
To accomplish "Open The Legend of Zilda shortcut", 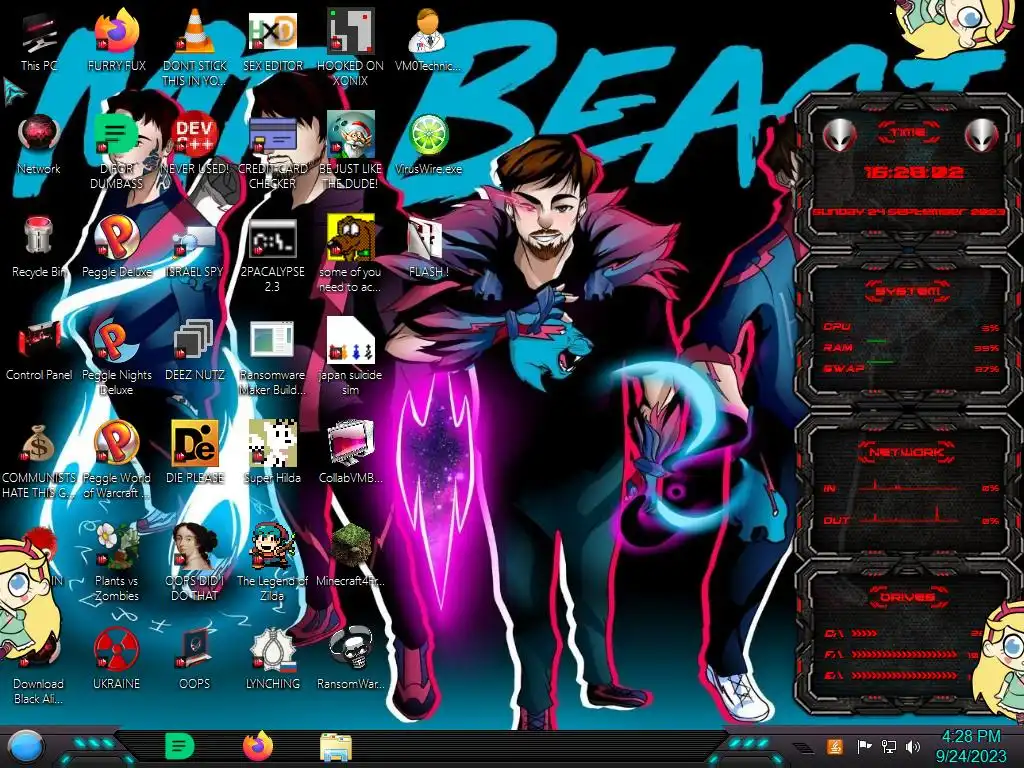I will pyautogui.click(x=273, y=562).
